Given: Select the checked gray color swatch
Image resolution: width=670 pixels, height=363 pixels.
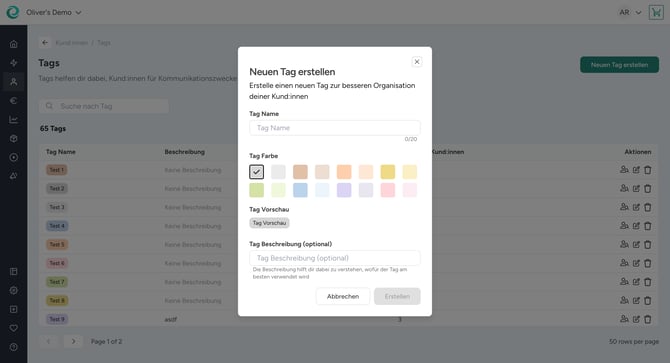Looking at the screenshot, I should click(256, 172).
